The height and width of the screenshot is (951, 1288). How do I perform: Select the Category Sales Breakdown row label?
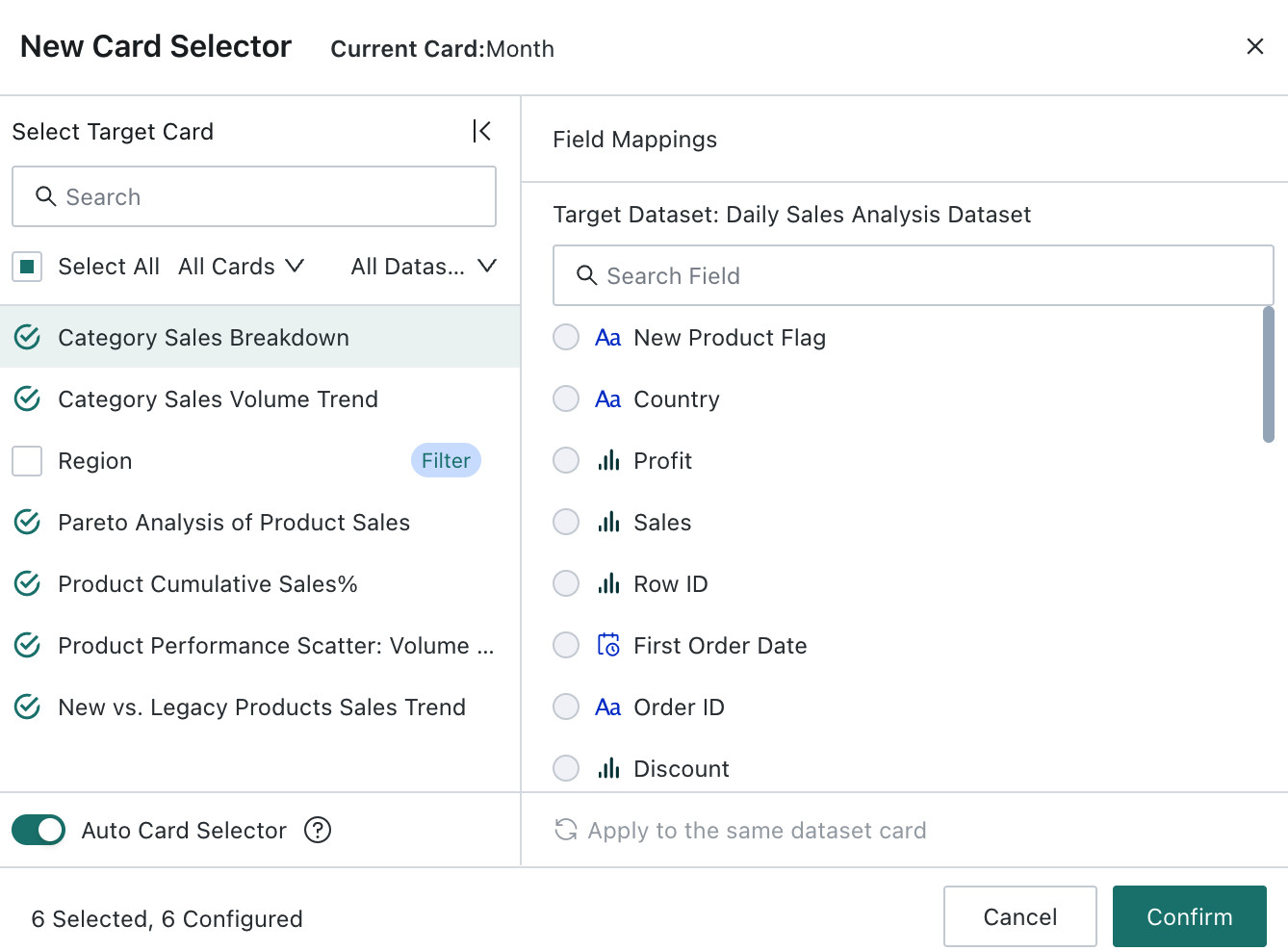coord(204,338)
